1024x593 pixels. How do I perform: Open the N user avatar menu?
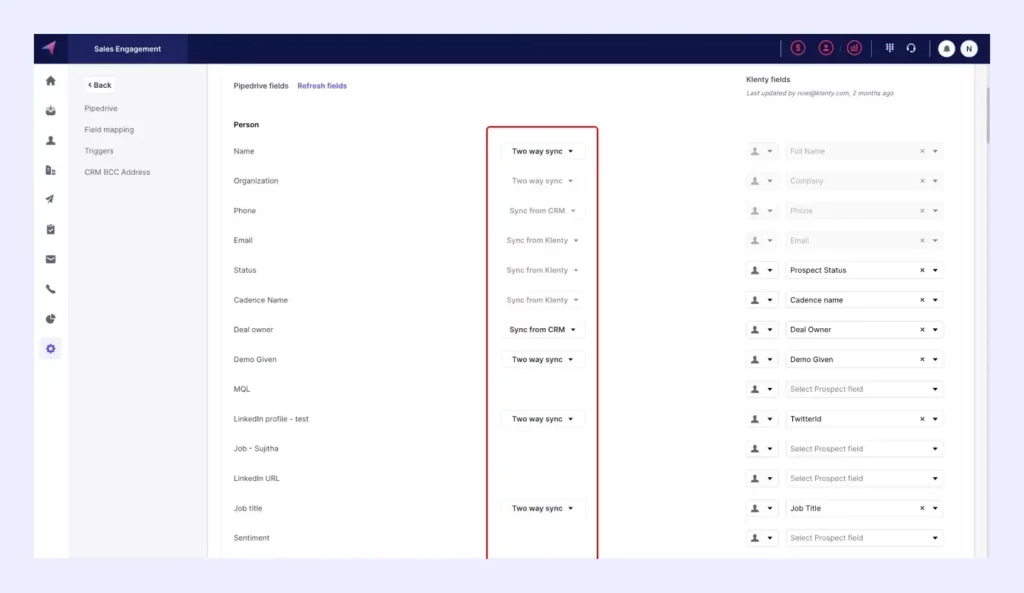click(x=969, y=48)
